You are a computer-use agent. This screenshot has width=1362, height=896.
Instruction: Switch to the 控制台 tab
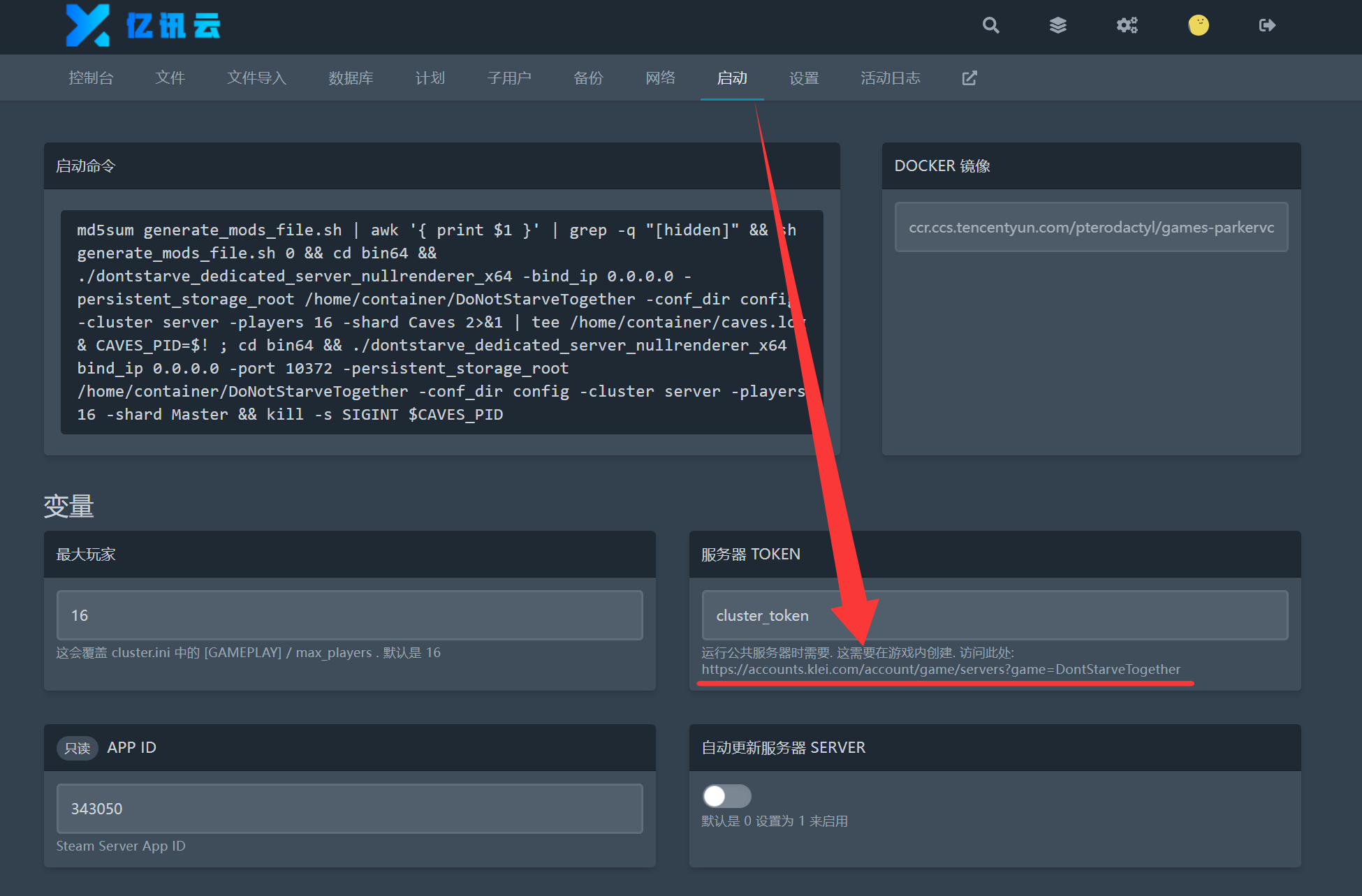point(91,78)
